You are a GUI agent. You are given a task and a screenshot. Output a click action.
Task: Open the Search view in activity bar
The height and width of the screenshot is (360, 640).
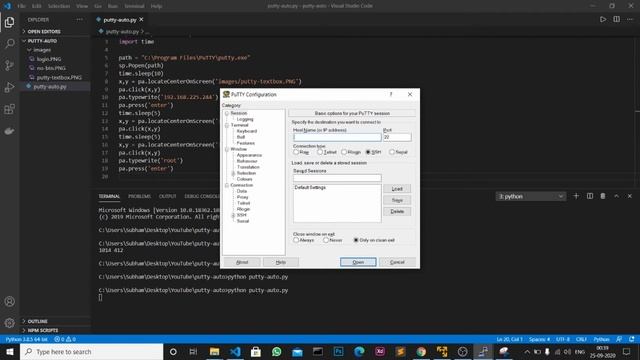9,44
